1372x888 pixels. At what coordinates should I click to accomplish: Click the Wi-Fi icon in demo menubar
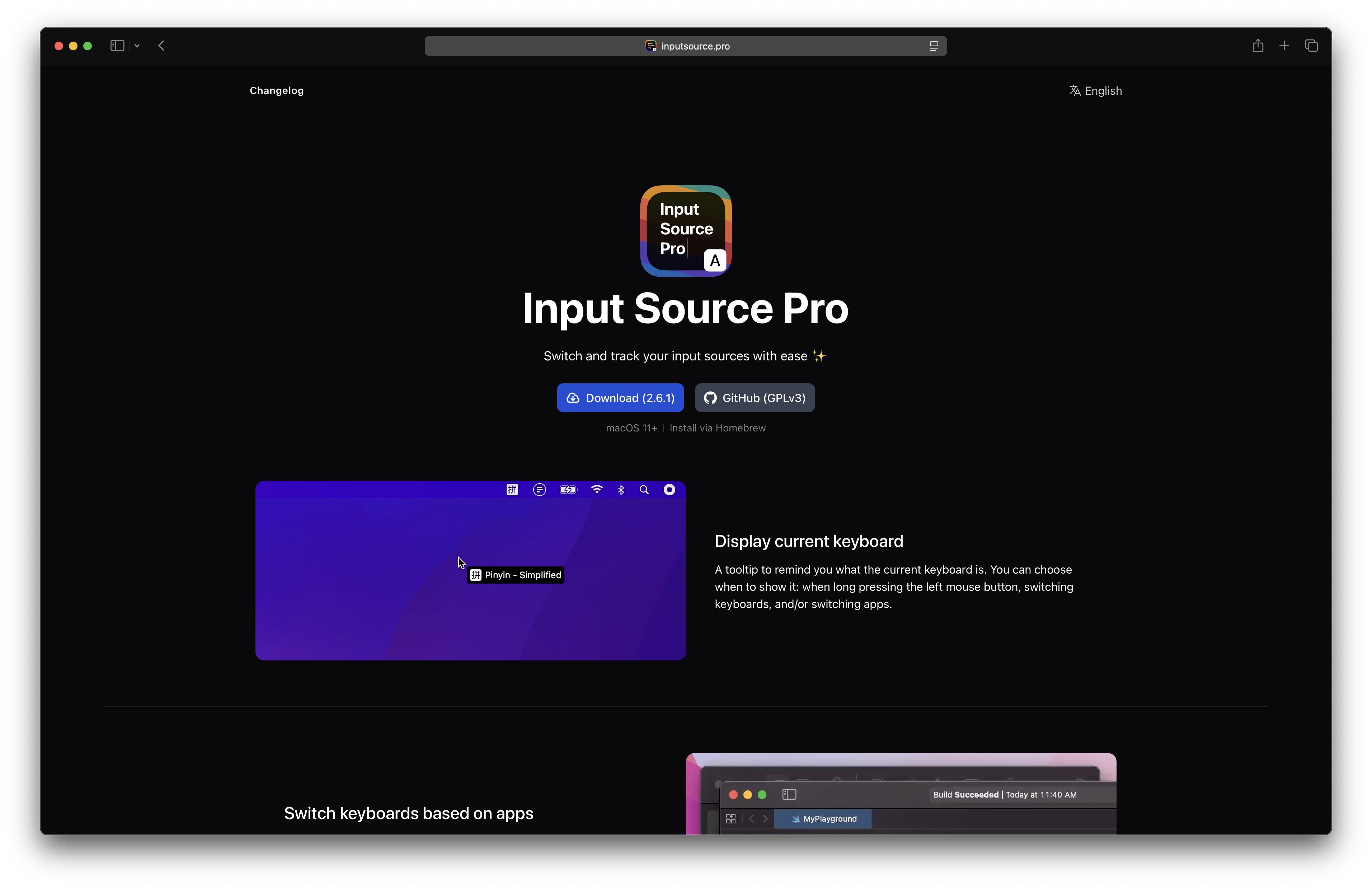597,490
